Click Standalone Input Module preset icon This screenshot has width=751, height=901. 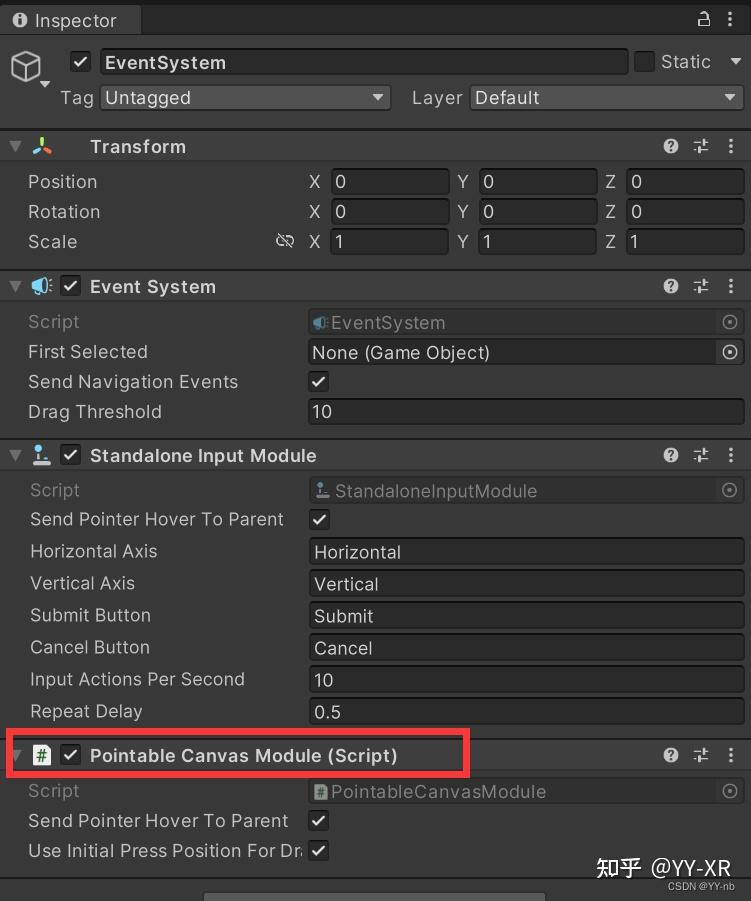click(x=701, y=455)
